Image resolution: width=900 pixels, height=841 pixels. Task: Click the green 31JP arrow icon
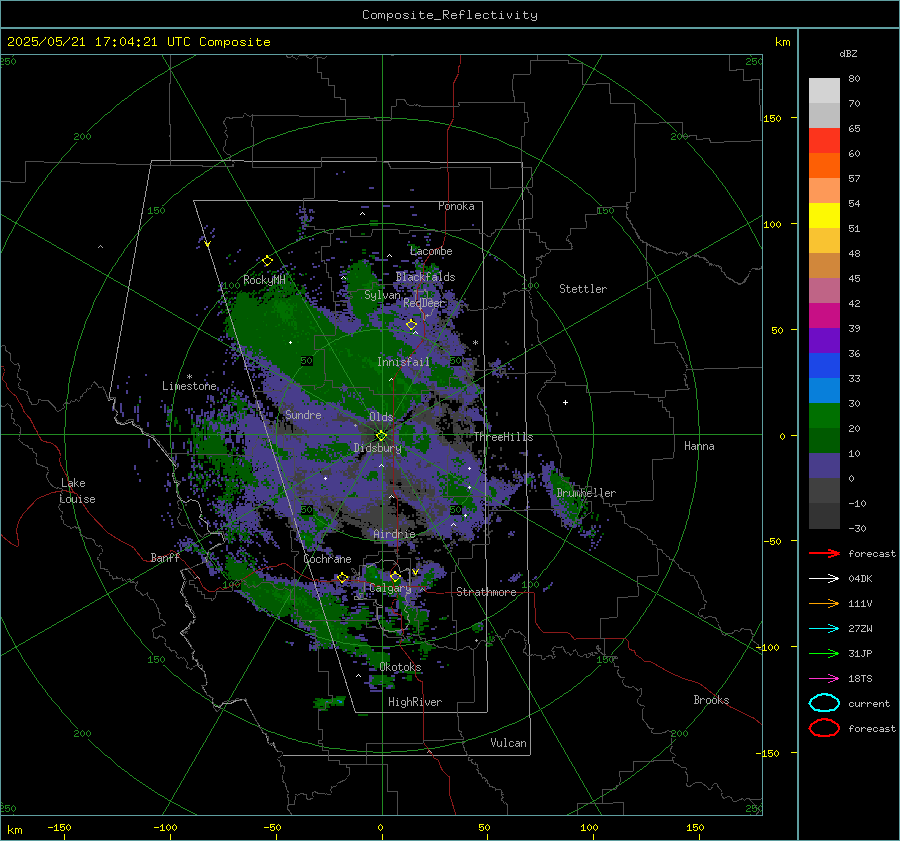click(x=824, y=653)
